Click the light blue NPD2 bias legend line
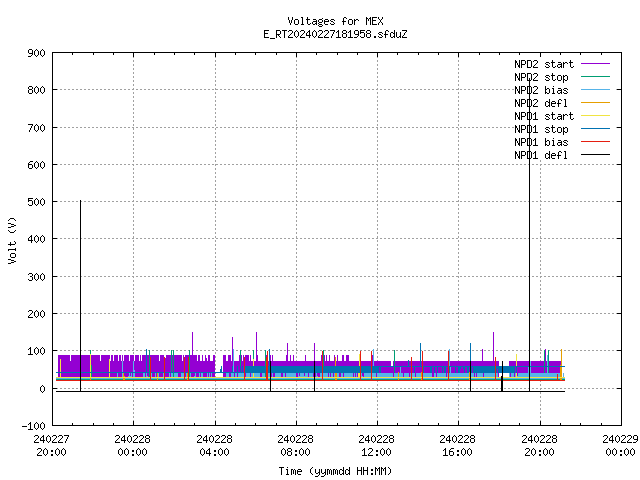 coord(595,90)
